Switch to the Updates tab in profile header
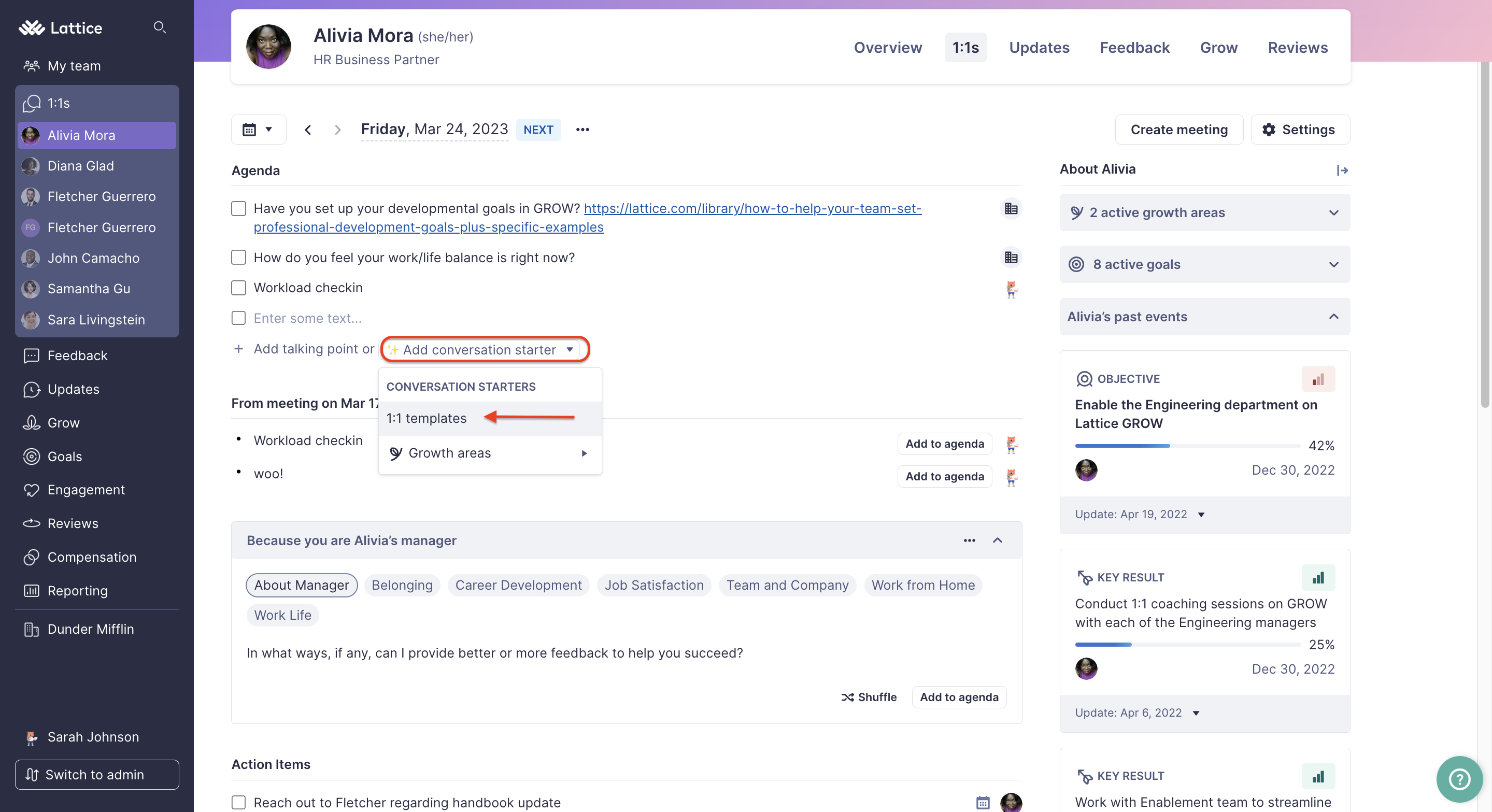This screenshot has height=812, width=1492. [1039, 48]
